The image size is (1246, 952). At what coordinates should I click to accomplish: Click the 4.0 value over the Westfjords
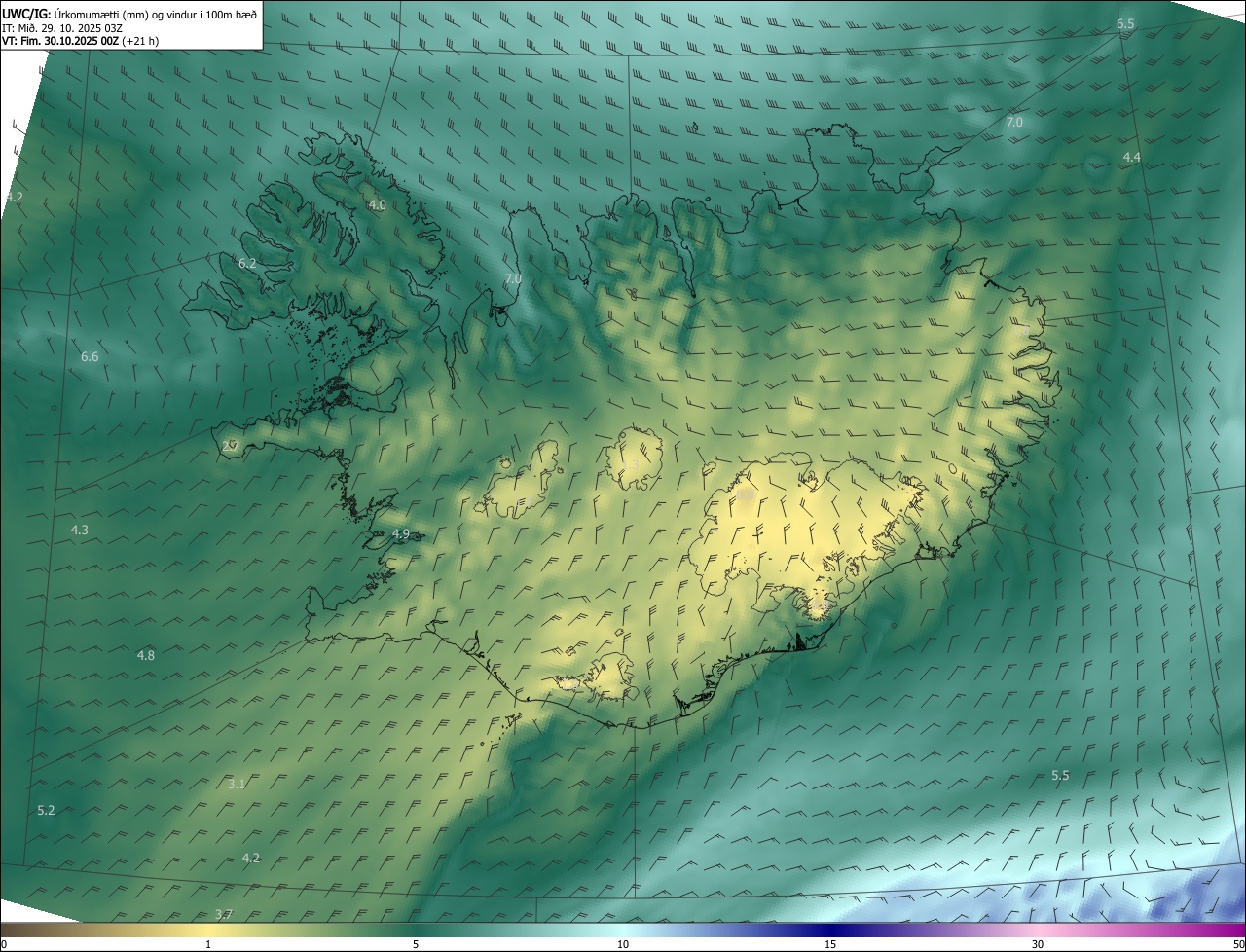coord(378,204)
